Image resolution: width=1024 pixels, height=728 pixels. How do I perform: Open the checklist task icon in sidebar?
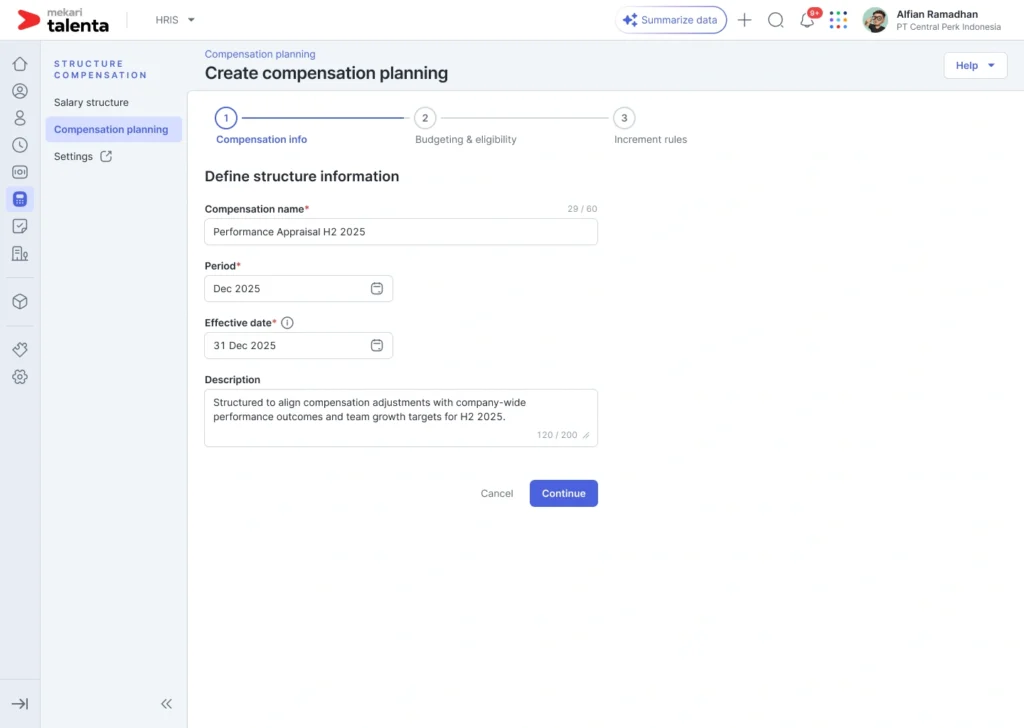[x=20, y=226]
